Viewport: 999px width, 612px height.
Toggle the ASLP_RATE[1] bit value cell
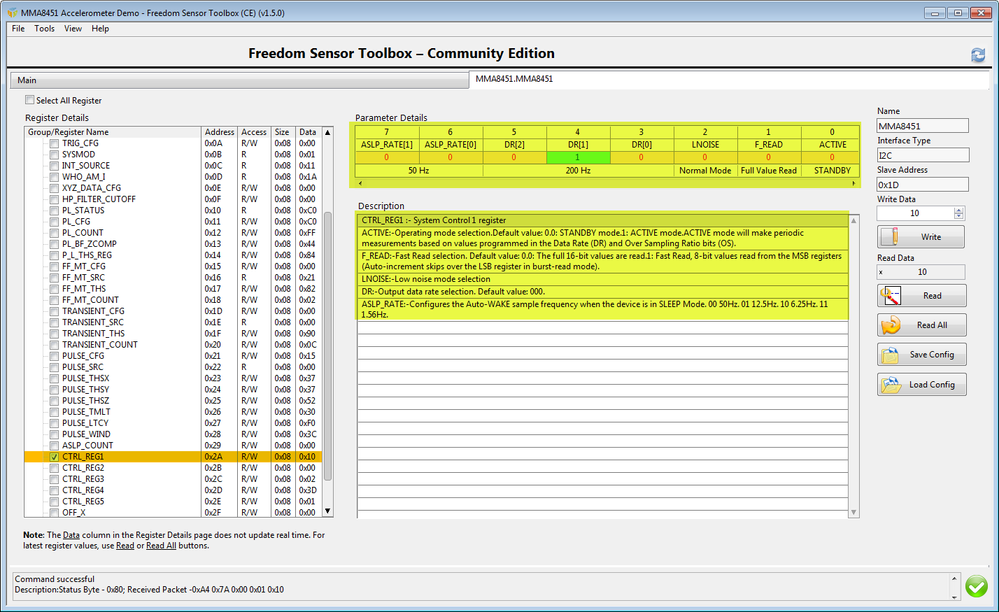[x=387, y=157]
